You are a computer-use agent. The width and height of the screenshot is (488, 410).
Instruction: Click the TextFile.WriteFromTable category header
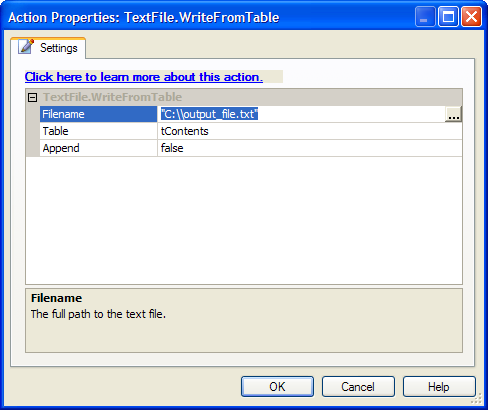[x=112, y=97]
